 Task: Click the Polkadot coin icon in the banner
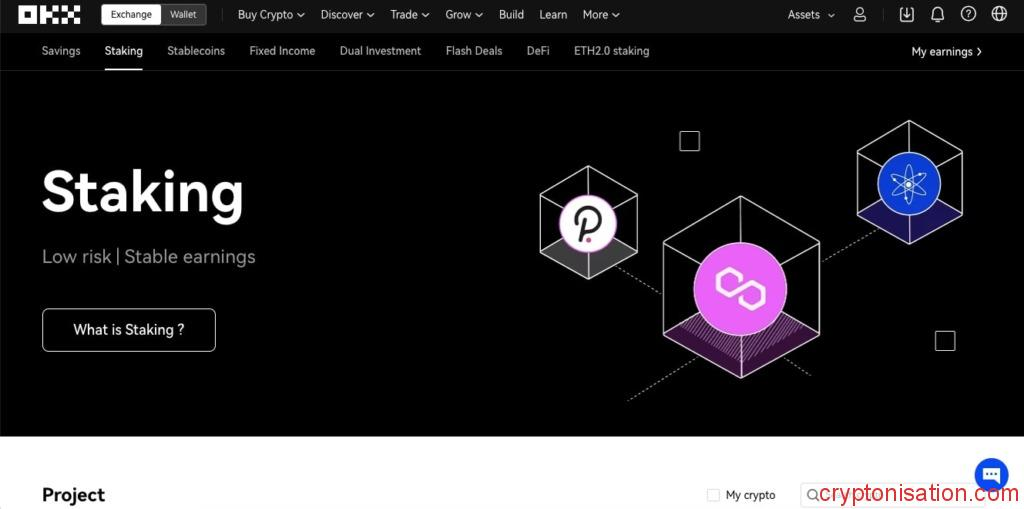[x=587, y=223]
